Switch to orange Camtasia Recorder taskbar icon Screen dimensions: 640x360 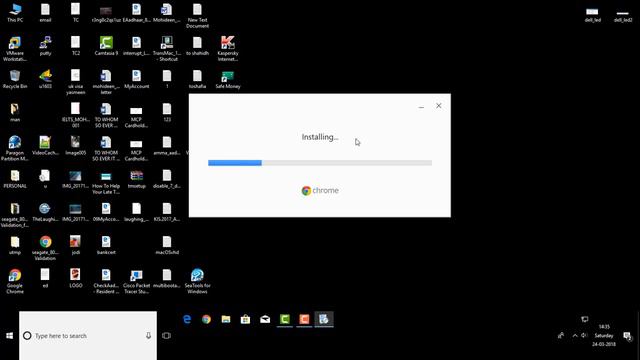[304, 319]
